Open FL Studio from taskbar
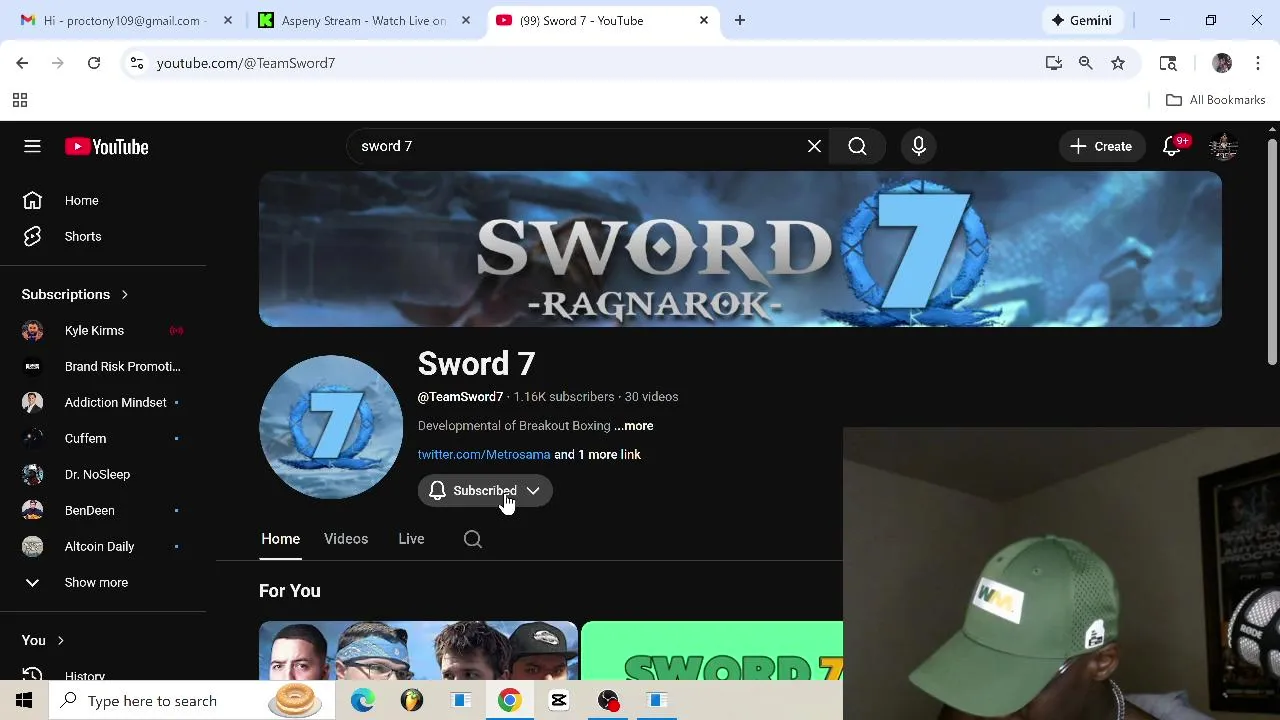 [x=411, y=701]
